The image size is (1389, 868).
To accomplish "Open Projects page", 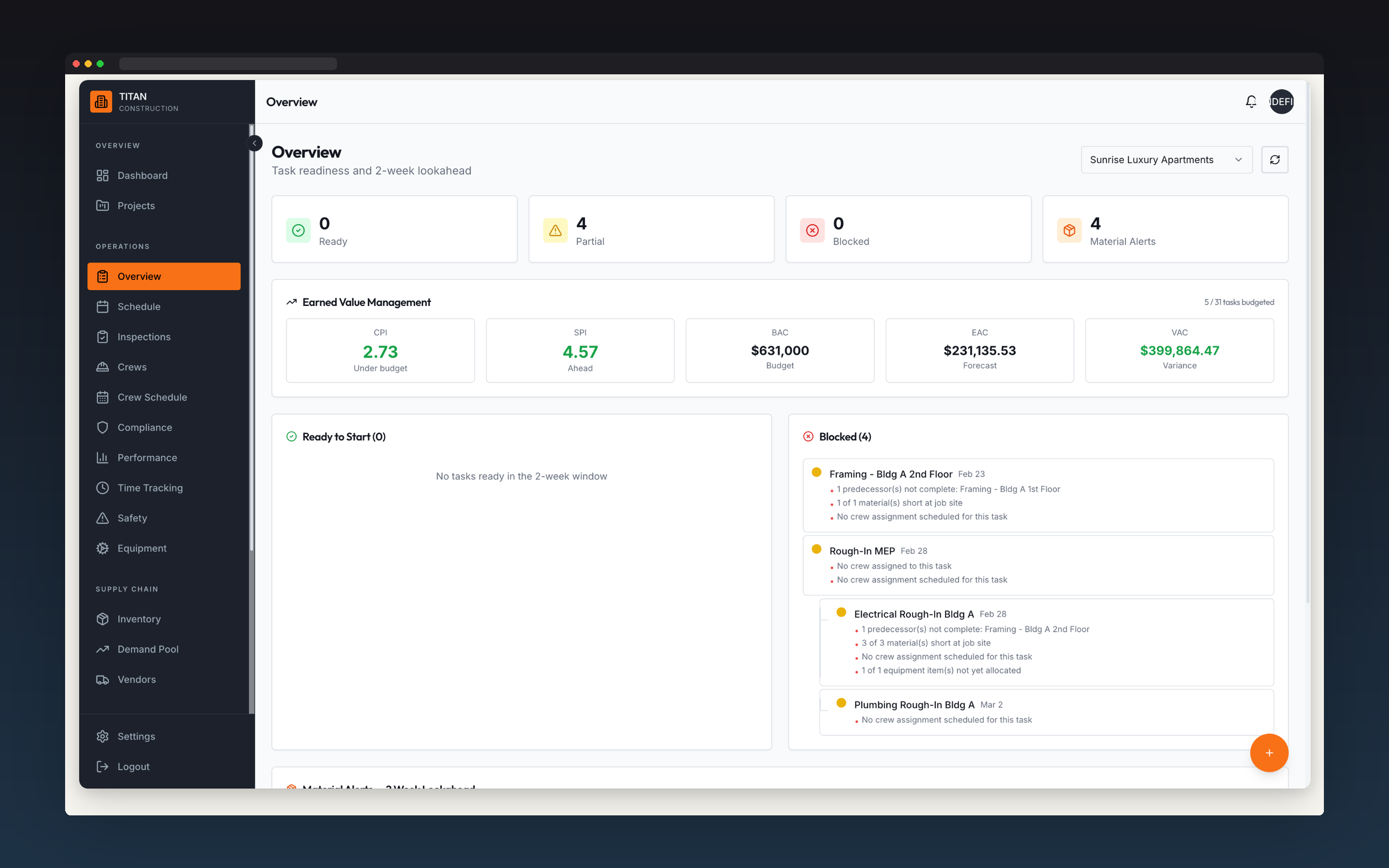I will coord(163,206).
